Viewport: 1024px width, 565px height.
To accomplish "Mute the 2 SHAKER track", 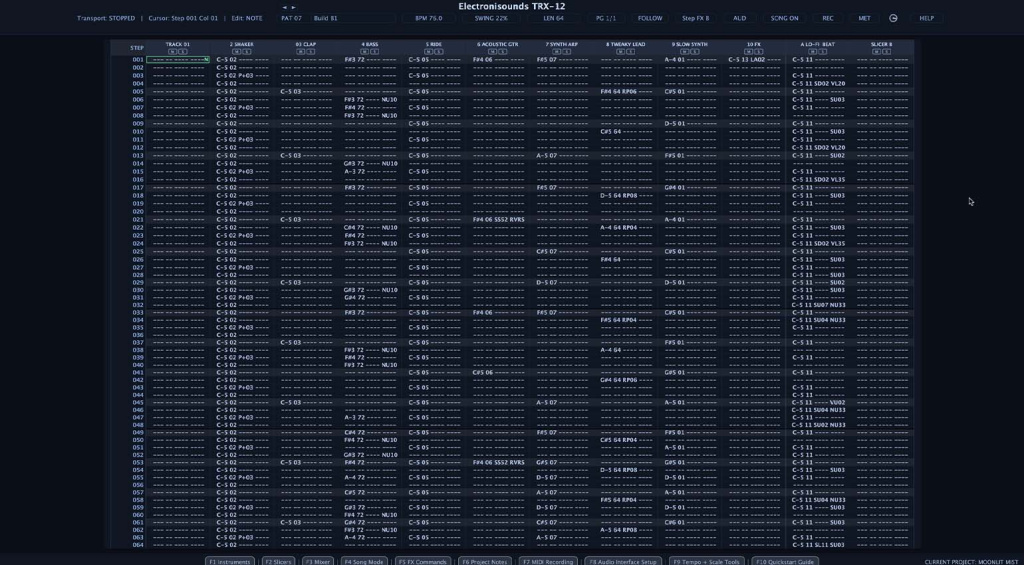I will pyautogui.click(x=237, y=51).
